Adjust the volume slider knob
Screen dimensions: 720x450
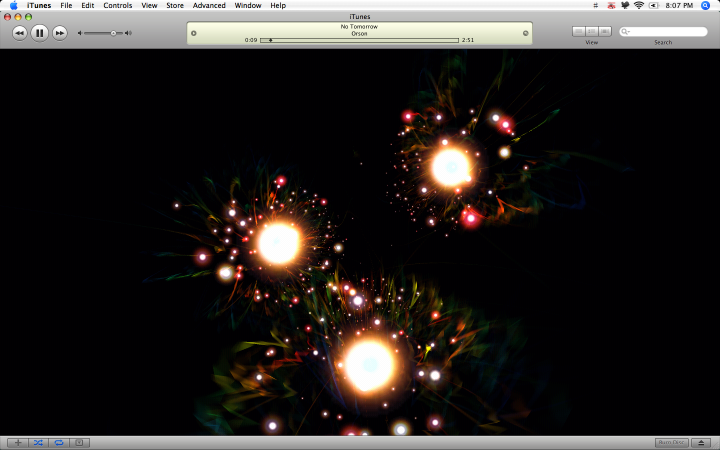pyautogui.click(x=113, y=33)
